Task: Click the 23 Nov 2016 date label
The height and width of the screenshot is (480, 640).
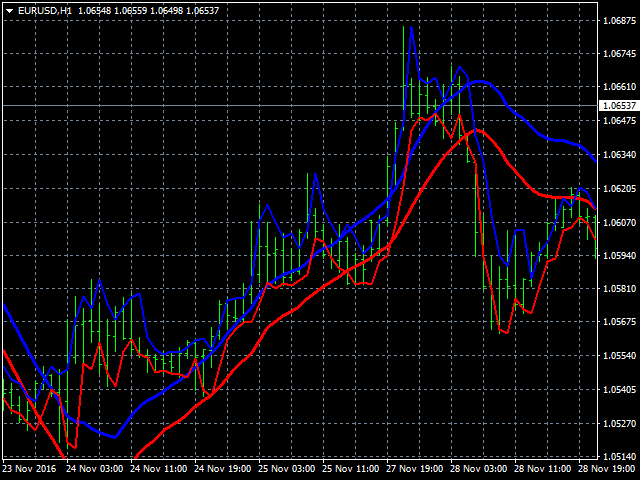Action: tap(29, 468)
